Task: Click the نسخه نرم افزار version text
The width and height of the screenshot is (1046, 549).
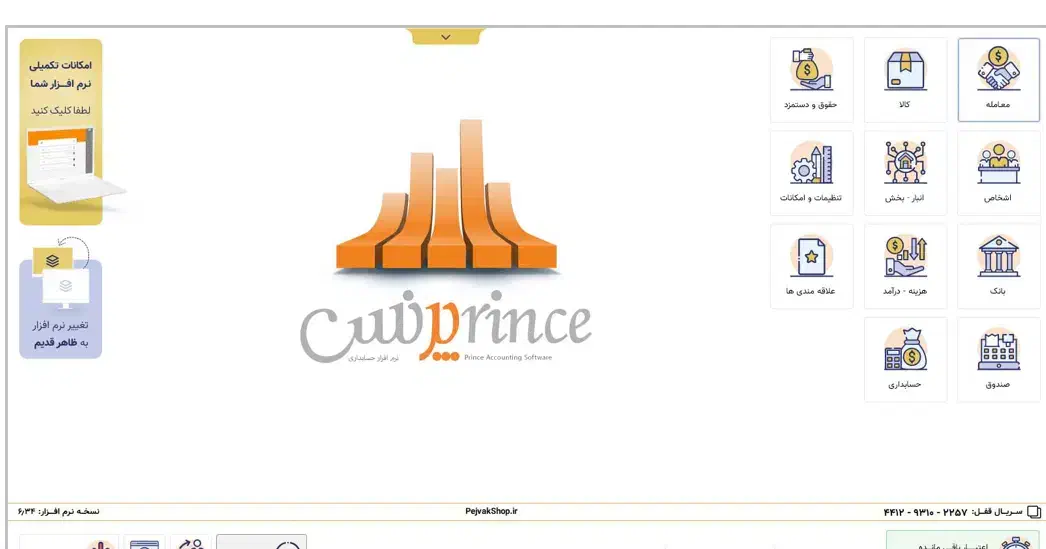Action: tap(59, 511)
